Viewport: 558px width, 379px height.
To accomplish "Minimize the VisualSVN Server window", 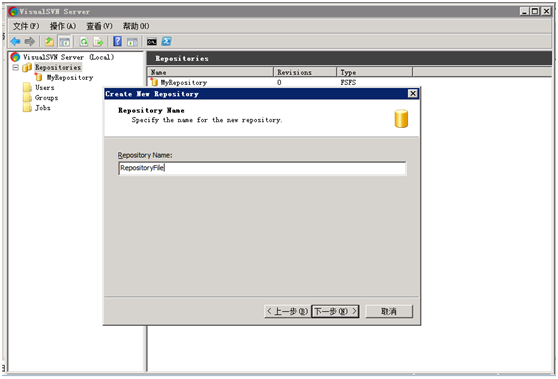I will (524, 11).
